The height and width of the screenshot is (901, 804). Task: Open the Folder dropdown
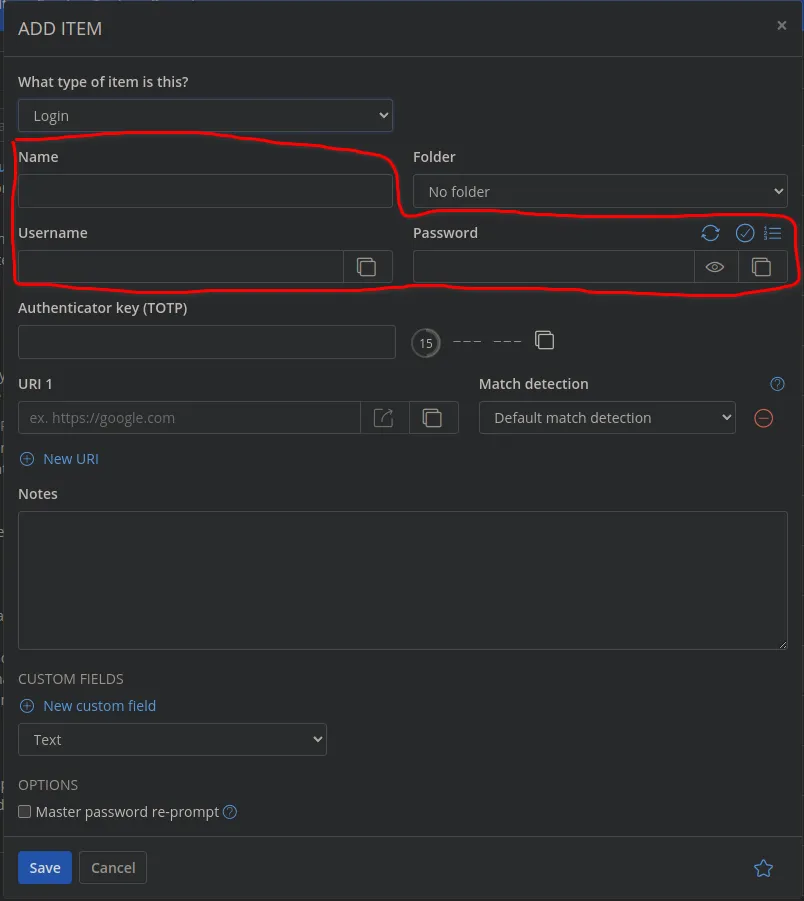coord(599,190)
